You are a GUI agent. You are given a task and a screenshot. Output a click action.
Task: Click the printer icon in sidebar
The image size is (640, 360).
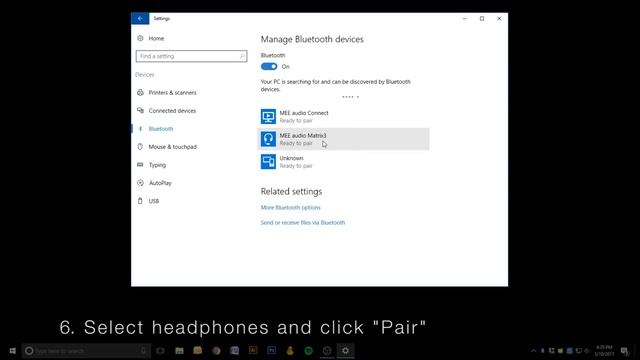tap(140, 93)
